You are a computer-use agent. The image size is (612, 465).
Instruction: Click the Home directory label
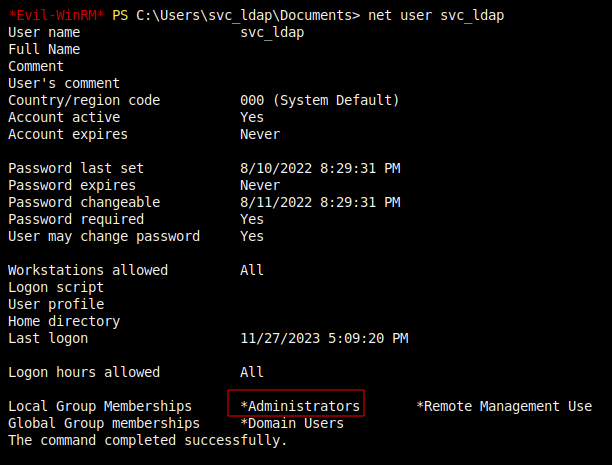(64, 321)
